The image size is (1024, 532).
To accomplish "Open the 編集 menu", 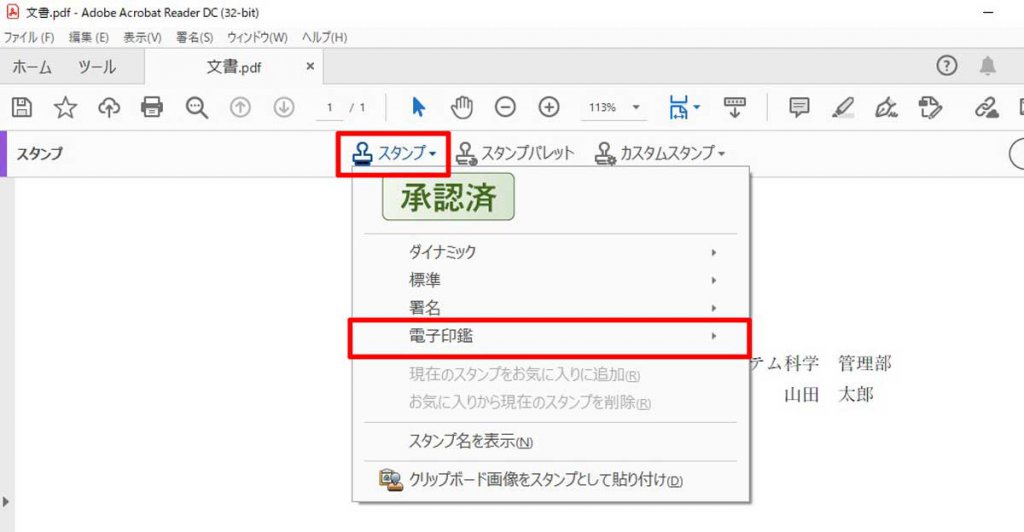I will click(89, 37).
